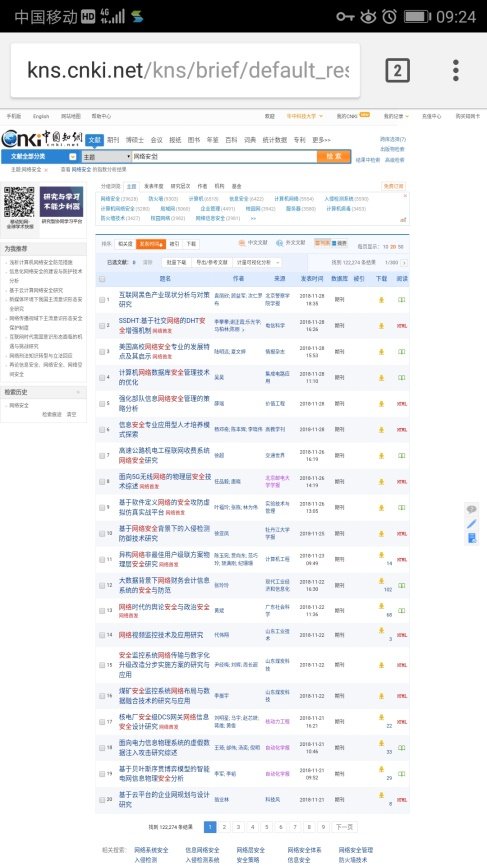Switch to the 博硕士 tab
Image resolution: width=487 pixels, height=866 pixels.
point(134,140)
